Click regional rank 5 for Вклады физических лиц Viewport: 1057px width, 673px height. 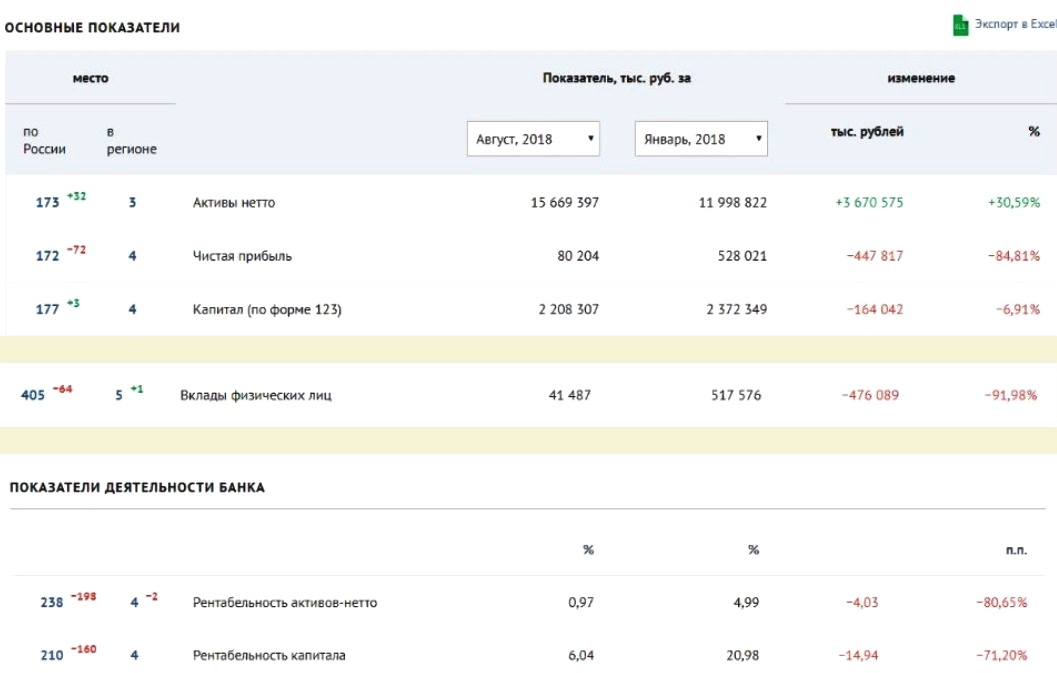tap(119, 395)
